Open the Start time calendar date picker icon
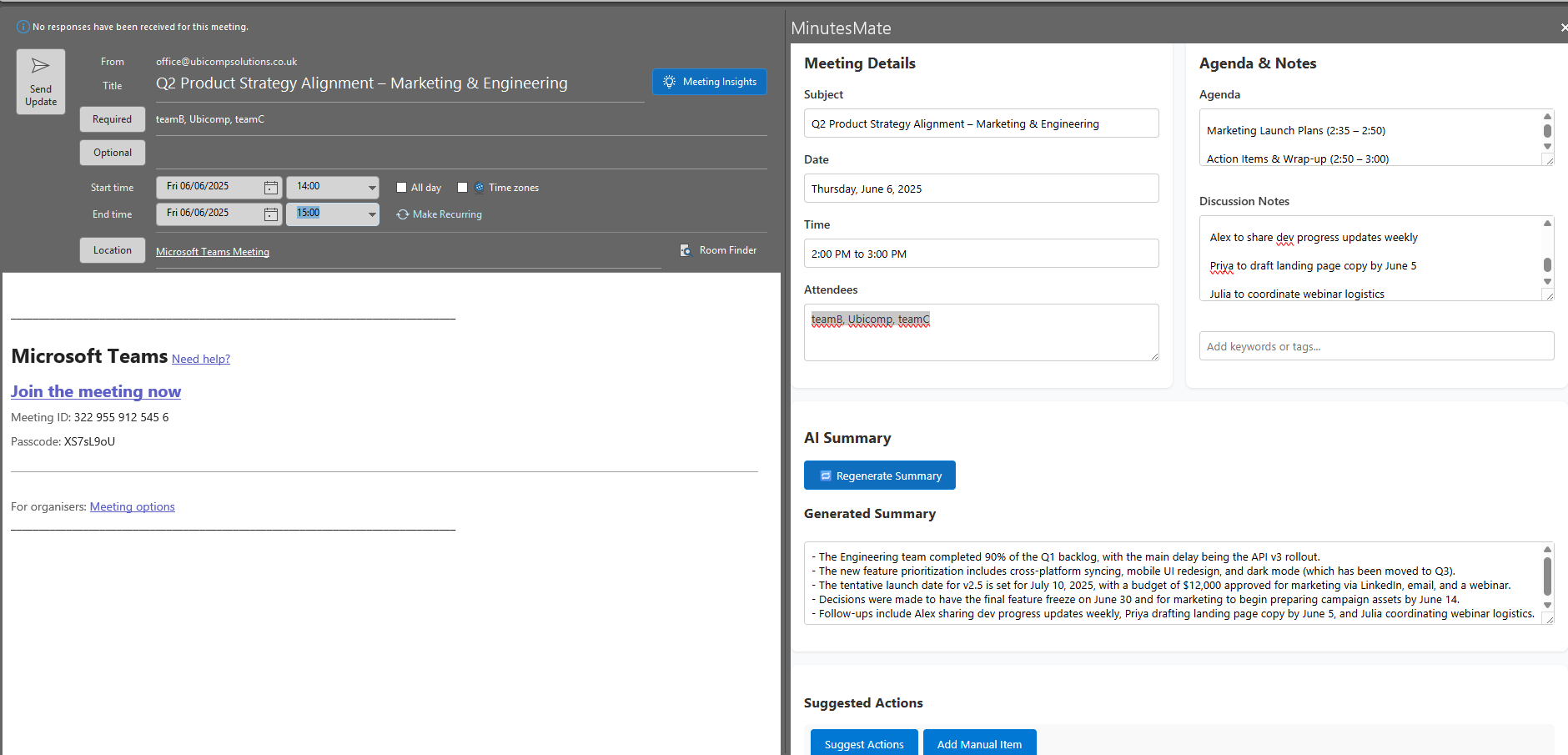Image resolution: width=1568 pixels, height=755 pixels. pos(271,188)
